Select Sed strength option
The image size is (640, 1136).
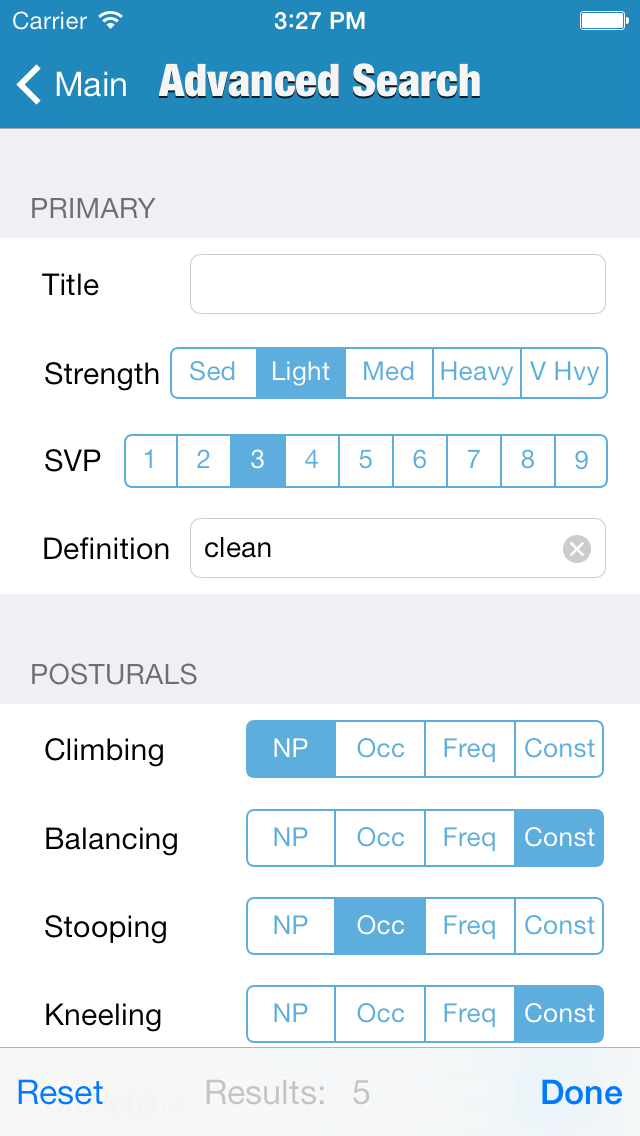coord(213,373)
